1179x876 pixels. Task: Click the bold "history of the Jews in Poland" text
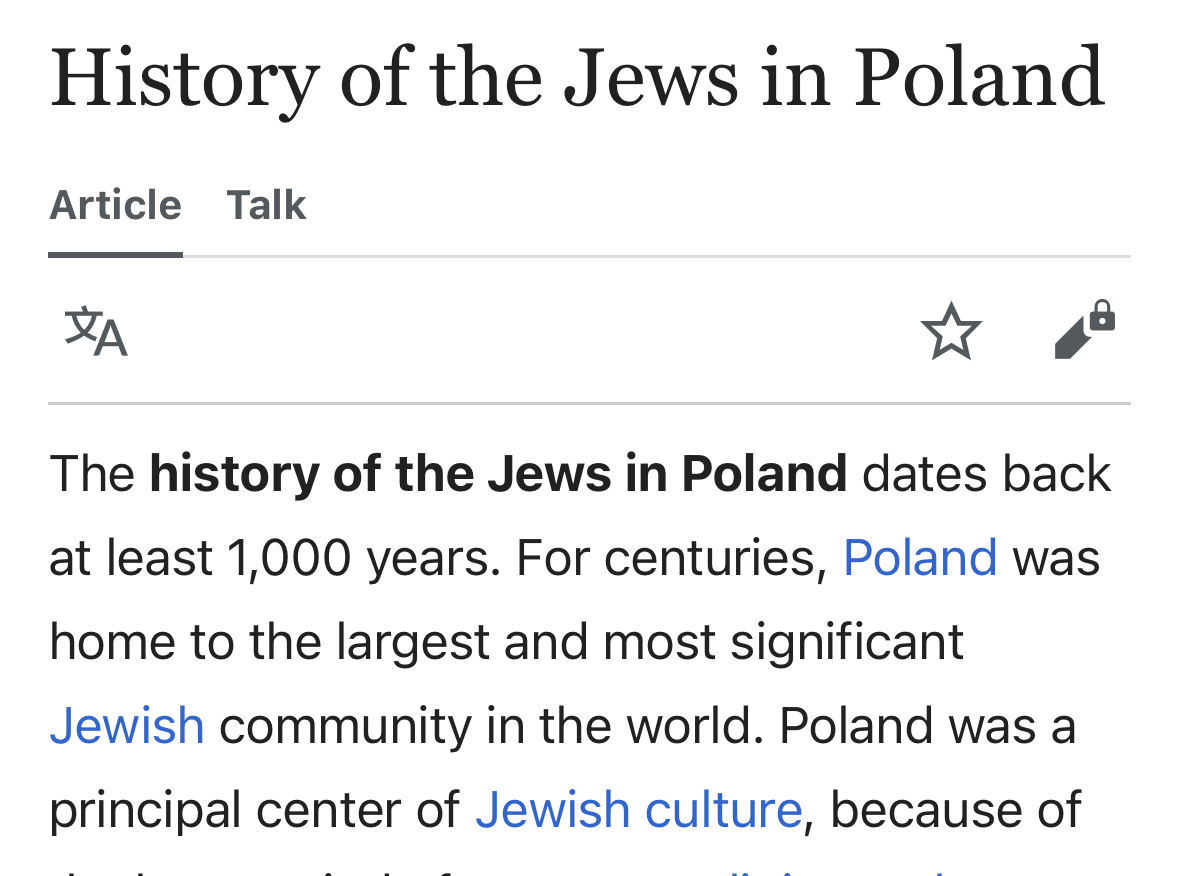click(498, 474)
